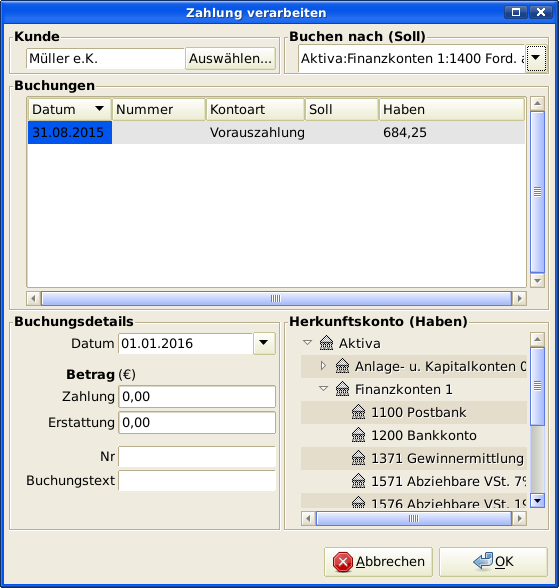Click the Buchungen horizontal scrollbar thumb
The height and width of the screenshot is (588, 559).
[276, 298]
